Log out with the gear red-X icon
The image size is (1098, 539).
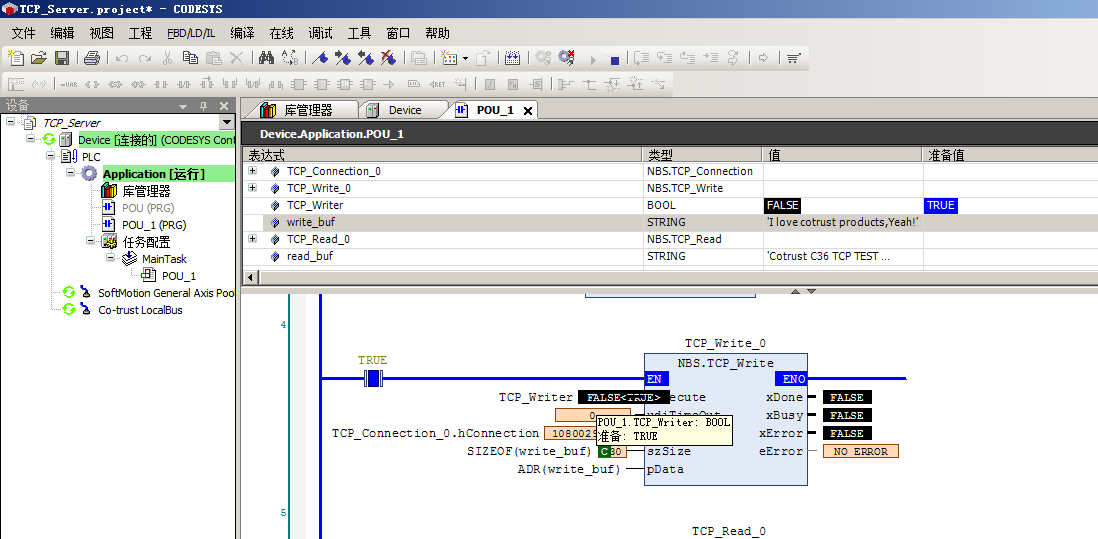pos(566,58)
